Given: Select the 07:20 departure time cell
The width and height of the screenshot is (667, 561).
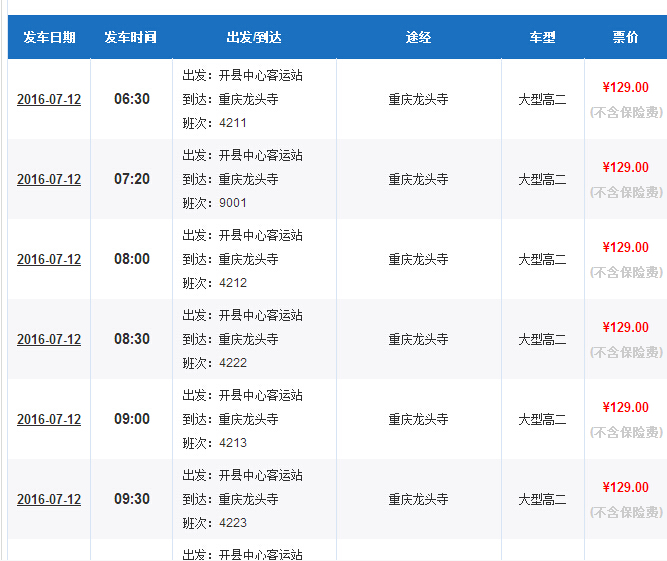Looking at the screenshot, I should 132,179.
